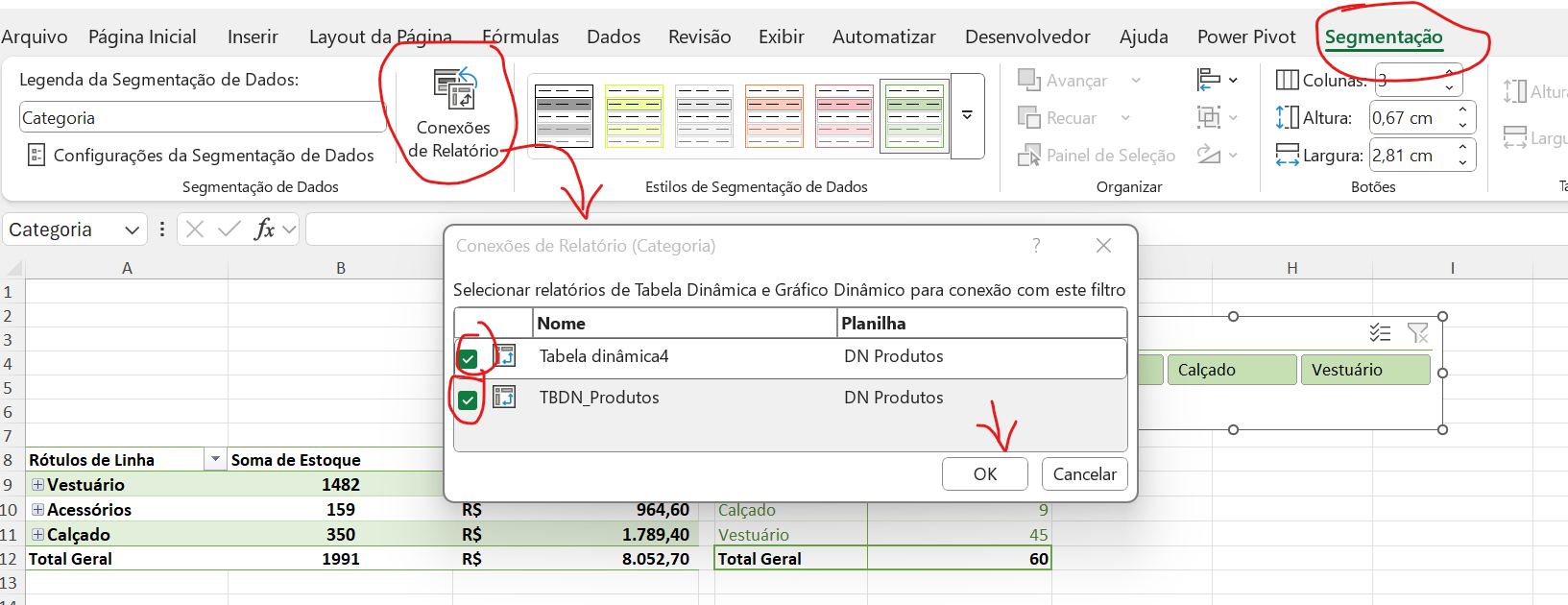Expand the Calçado pivot row

37,535
